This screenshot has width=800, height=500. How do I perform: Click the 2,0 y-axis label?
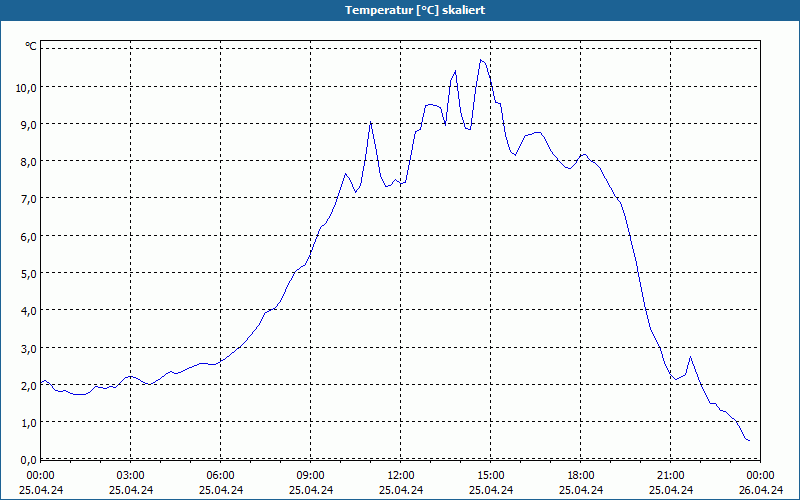[x=29, y=386]
